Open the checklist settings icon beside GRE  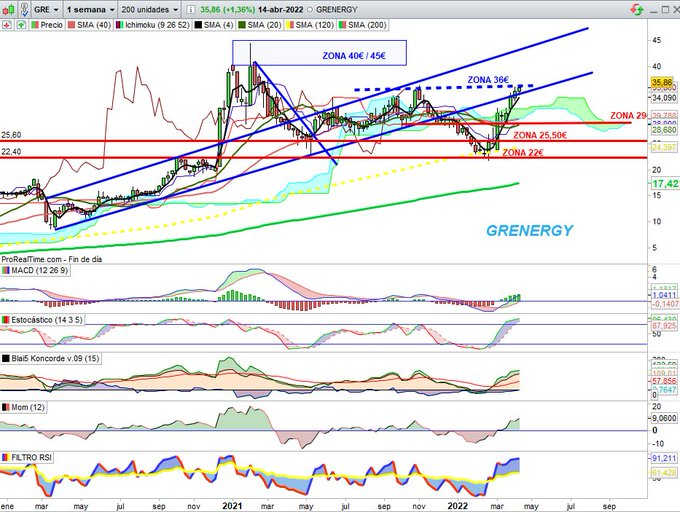[25, 9]
